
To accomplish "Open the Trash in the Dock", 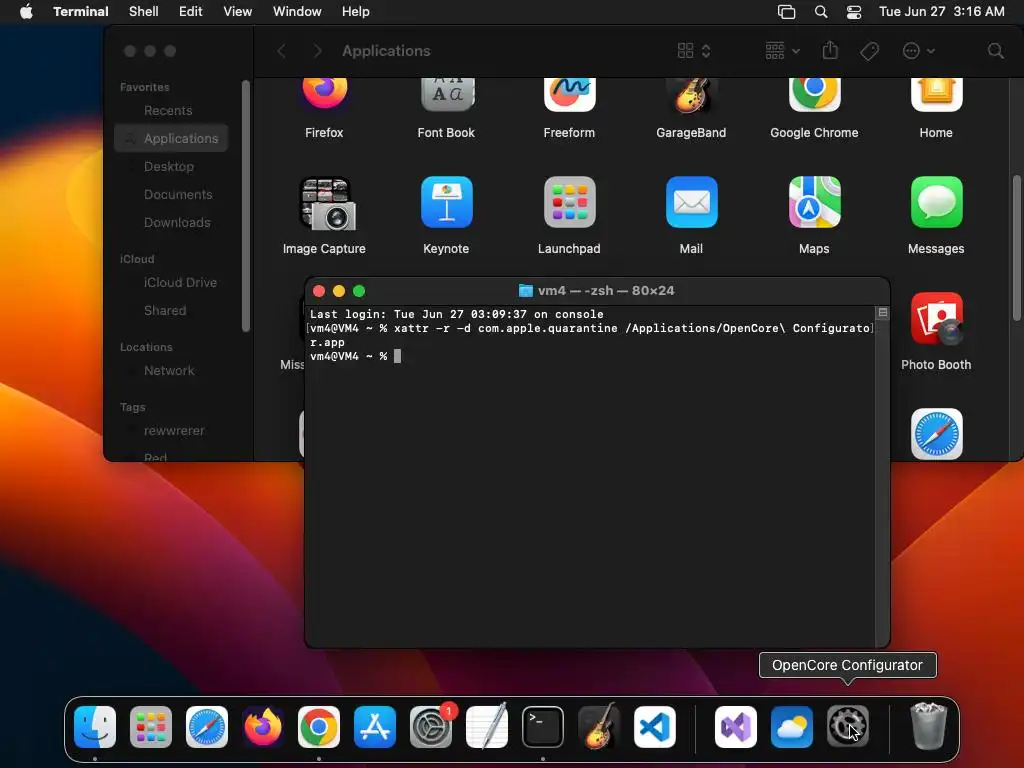I will point(929,727).
